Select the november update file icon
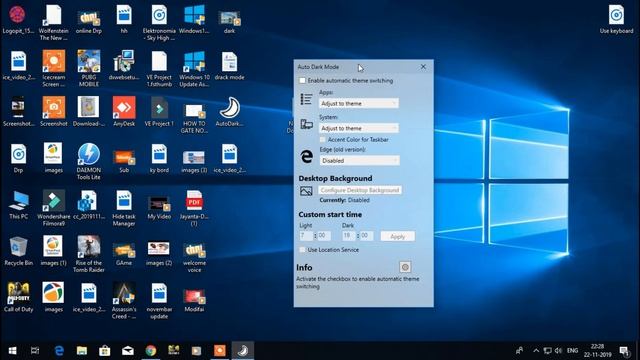The width and height of the screenshot is (640, 360). point(159,301)
